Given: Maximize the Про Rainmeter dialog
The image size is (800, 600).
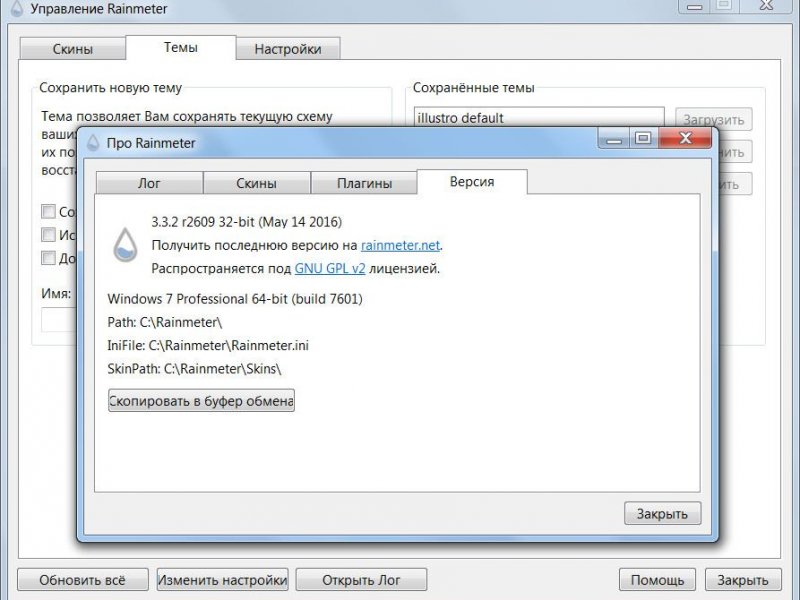Looking at the screenshot, I should point(644,138).
